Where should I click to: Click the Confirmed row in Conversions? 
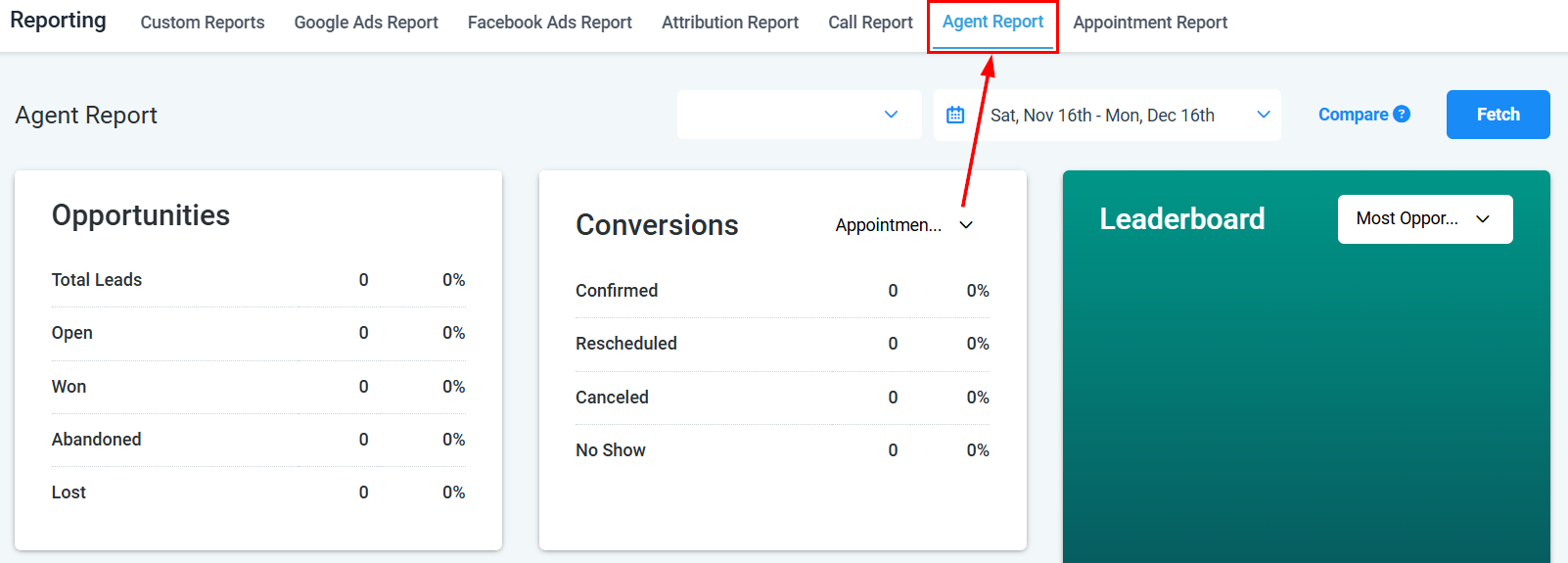(x=781, y=291)
